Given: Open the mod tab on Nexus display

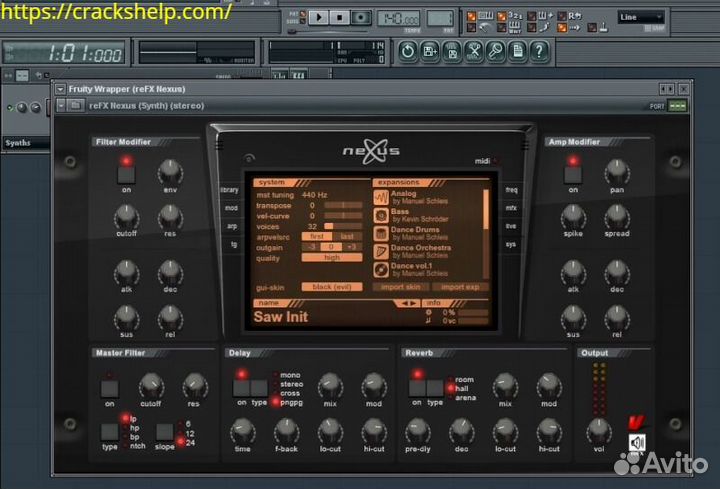Looking at the screenshot, I should pos(231,208).
